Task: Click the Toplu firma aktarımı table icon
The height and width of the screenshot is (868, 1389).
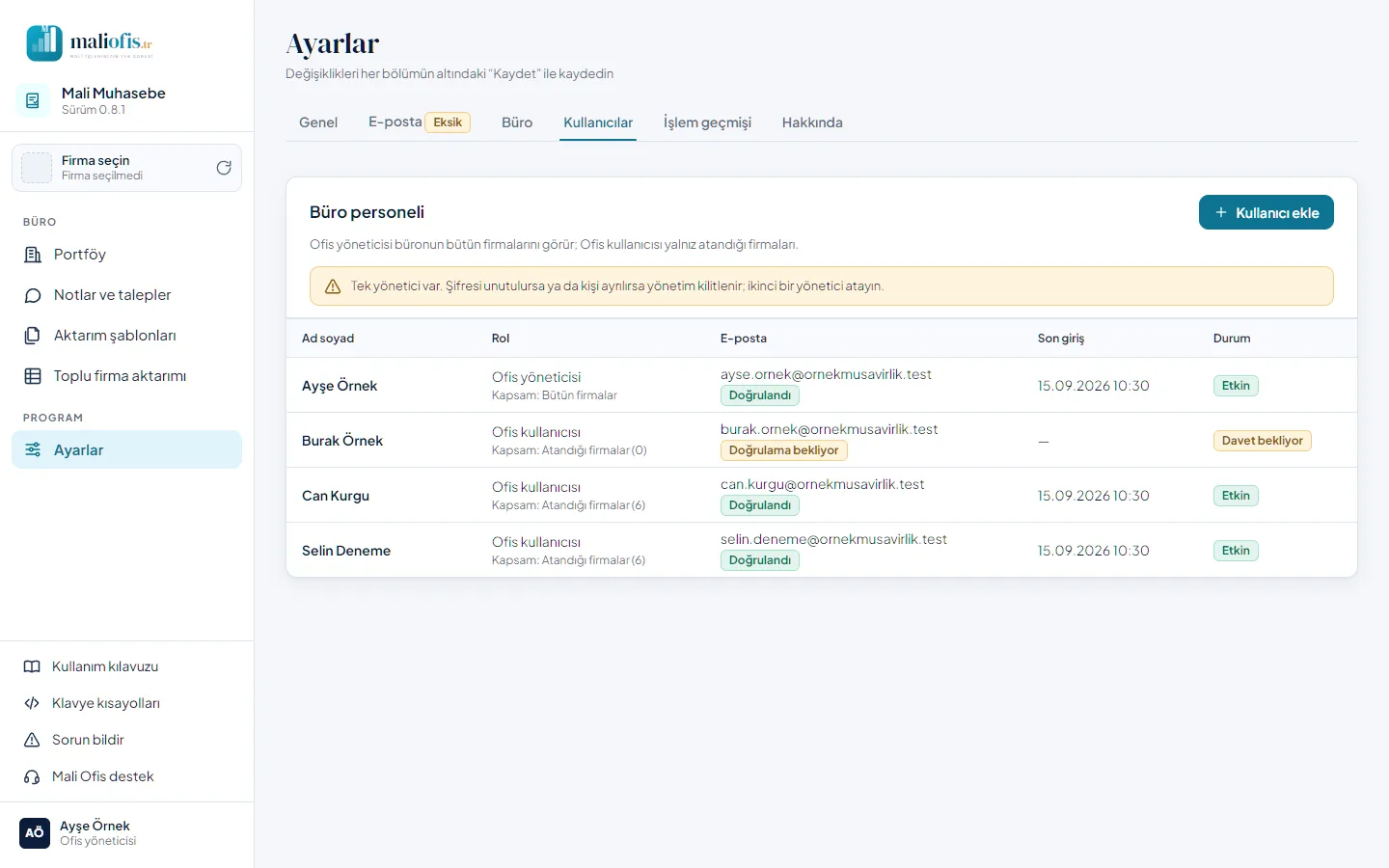Action: click(x=33, y=376)
